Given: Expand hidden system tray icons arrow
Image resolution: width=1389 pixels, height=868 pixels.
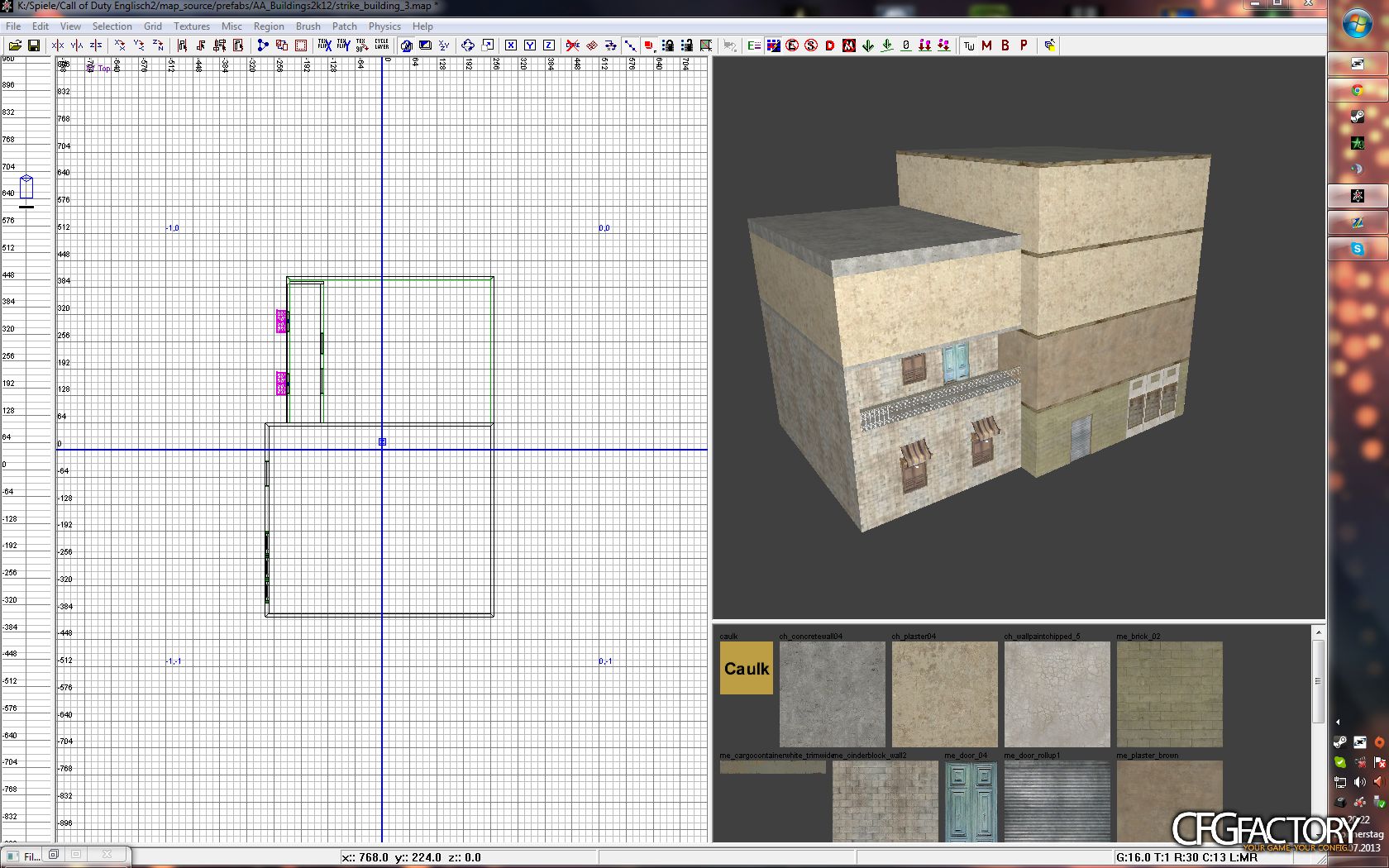Looking at the screenshot, I should [1338, 722].
